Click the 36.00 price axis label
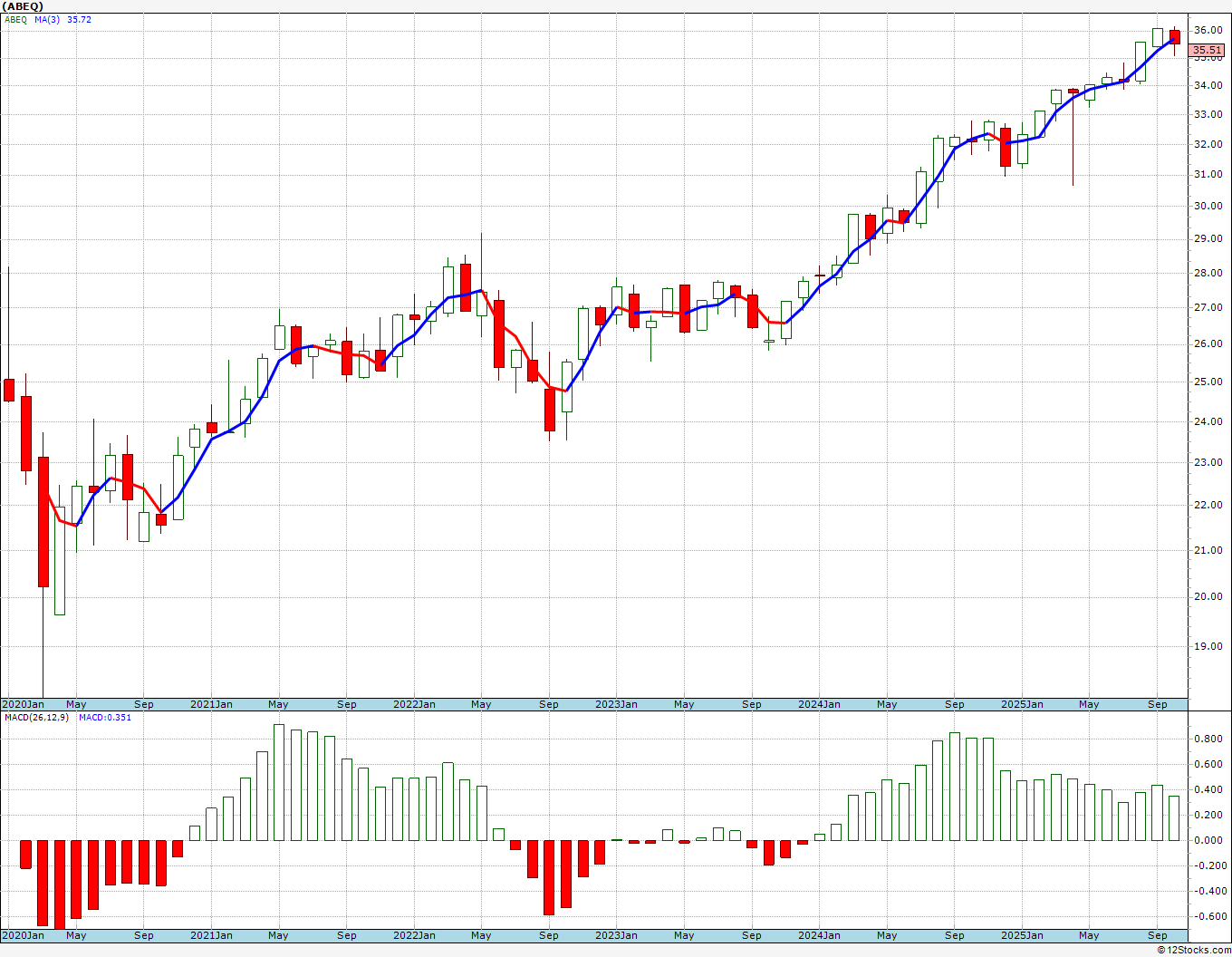 click(x=1208, y=30)
